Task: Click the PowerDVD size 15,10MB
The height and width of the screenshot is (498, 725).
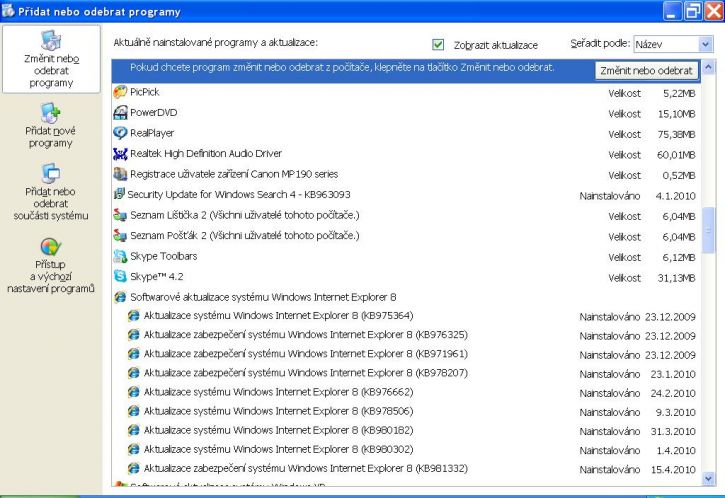Action: click(676, 114)
